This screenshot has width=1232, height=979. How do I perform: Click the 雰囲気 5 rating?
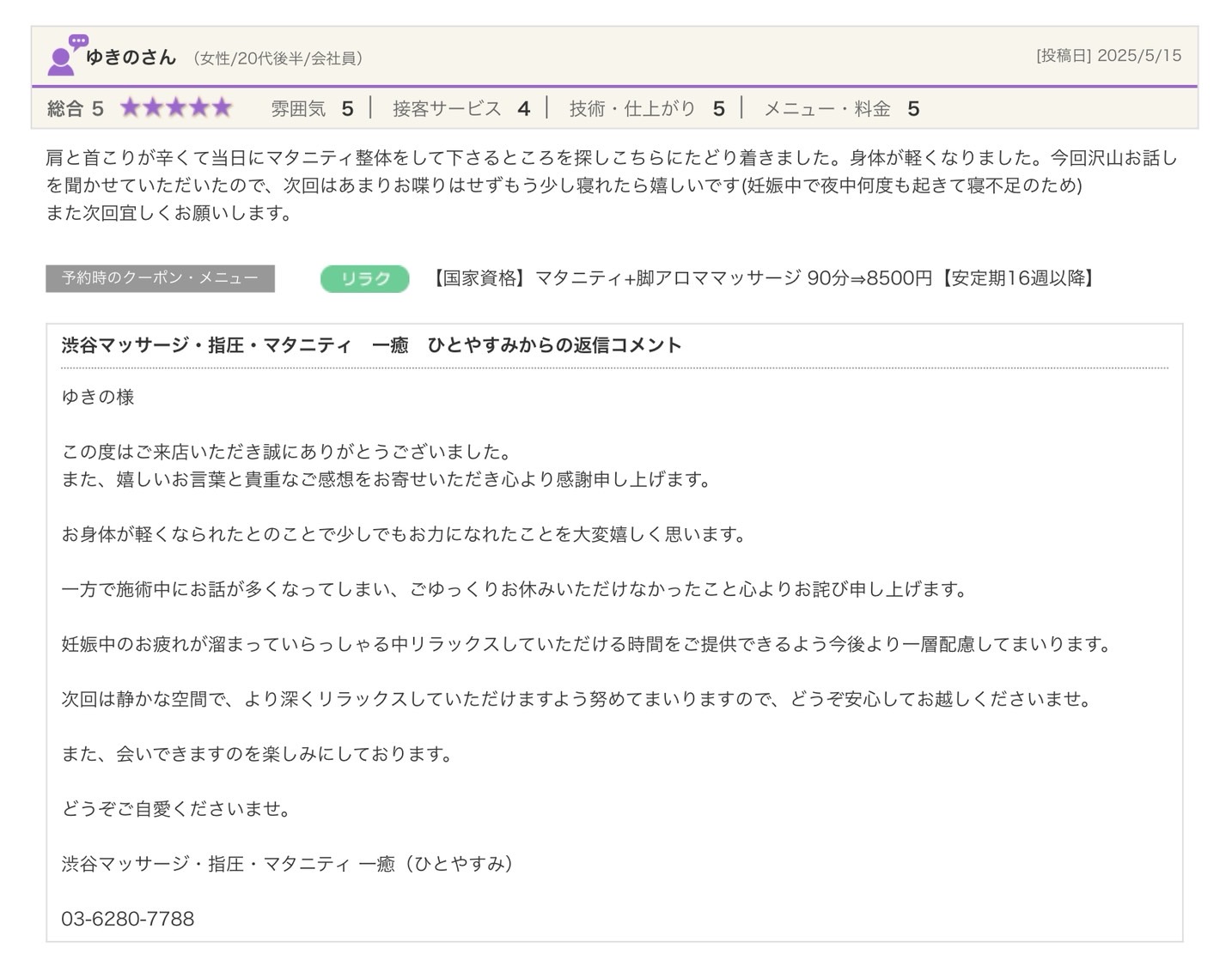(312, 108)
